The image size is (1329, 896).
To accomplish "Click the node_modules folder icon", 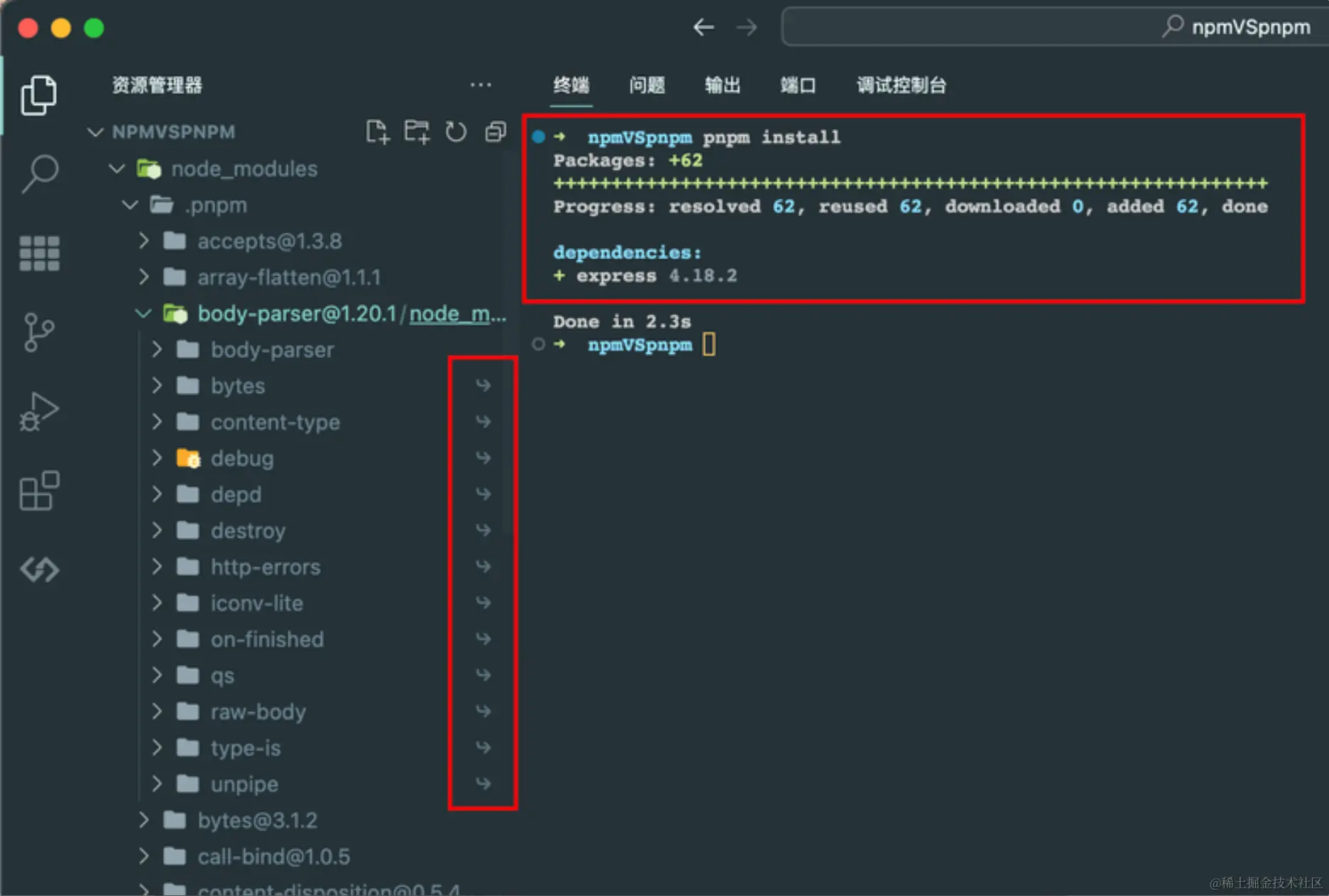I will (x=149, y=169).
